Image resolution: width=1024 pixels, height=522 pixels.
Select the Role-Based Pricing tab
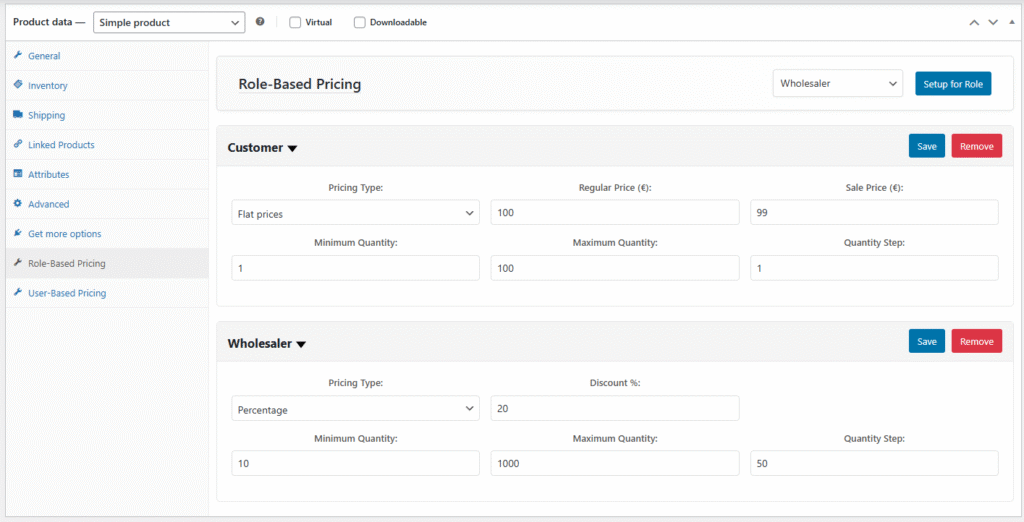click(x=107, y=263)
